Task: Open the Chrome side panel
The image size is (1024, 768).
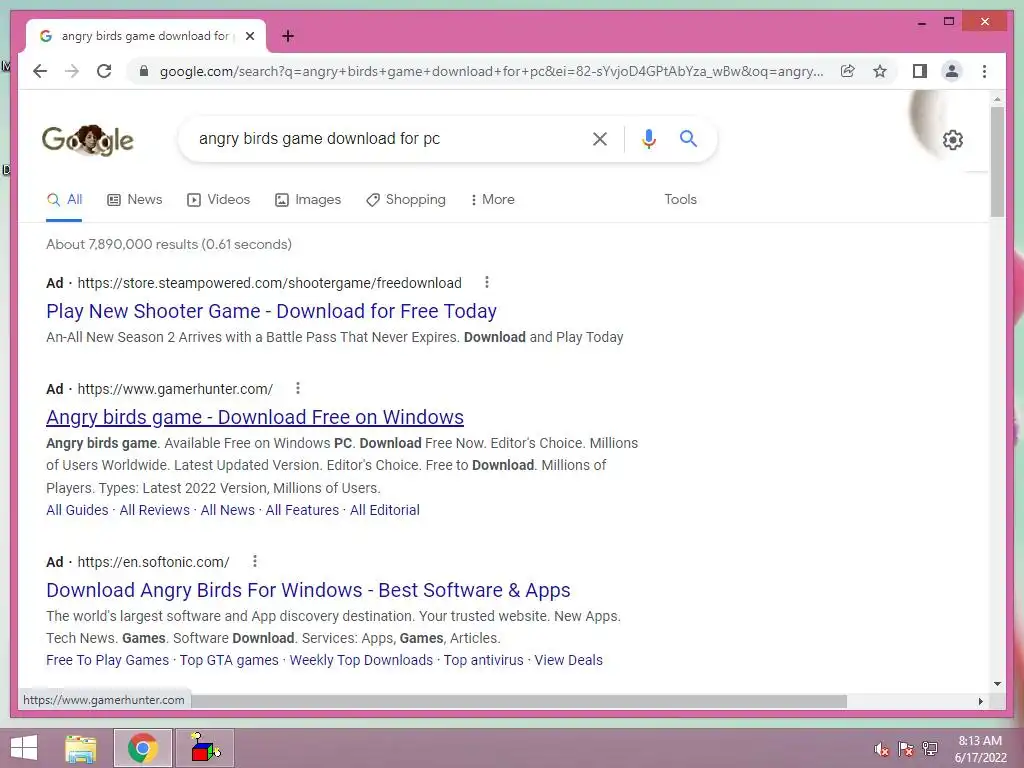Action: click(920, 71)
